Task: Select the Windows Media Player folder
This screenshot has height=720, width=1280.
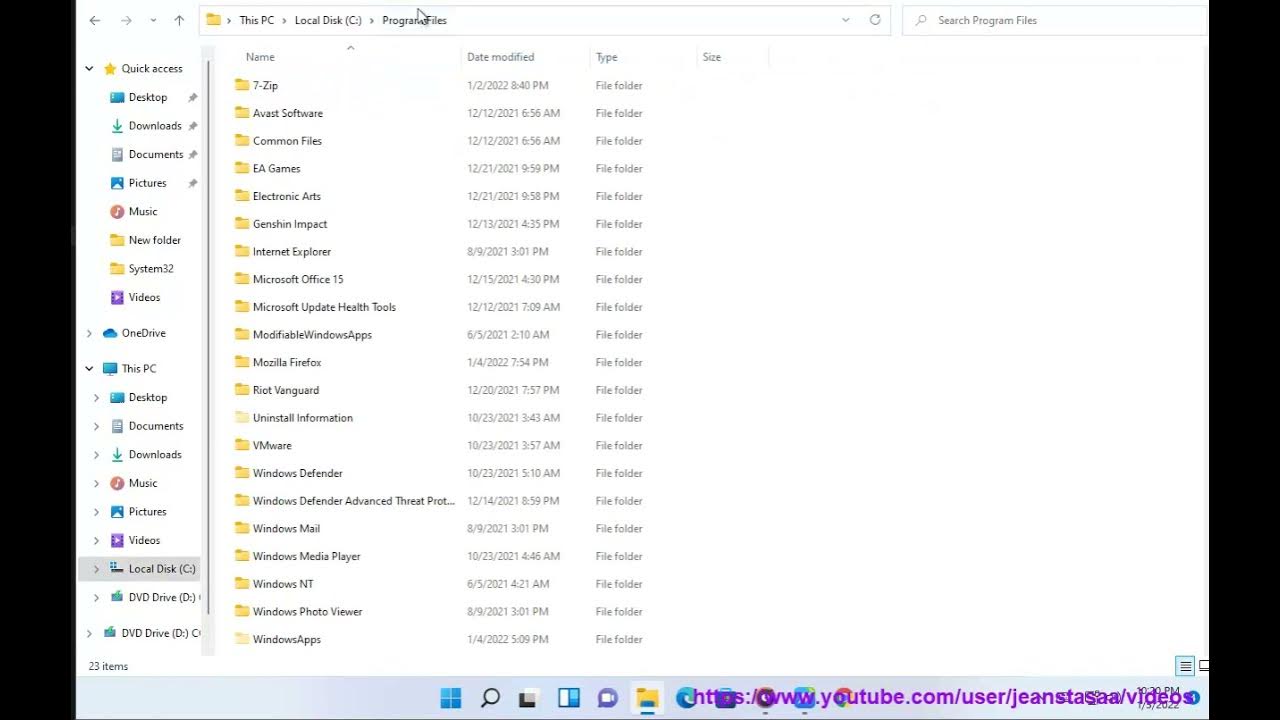Action: (306, 556)
